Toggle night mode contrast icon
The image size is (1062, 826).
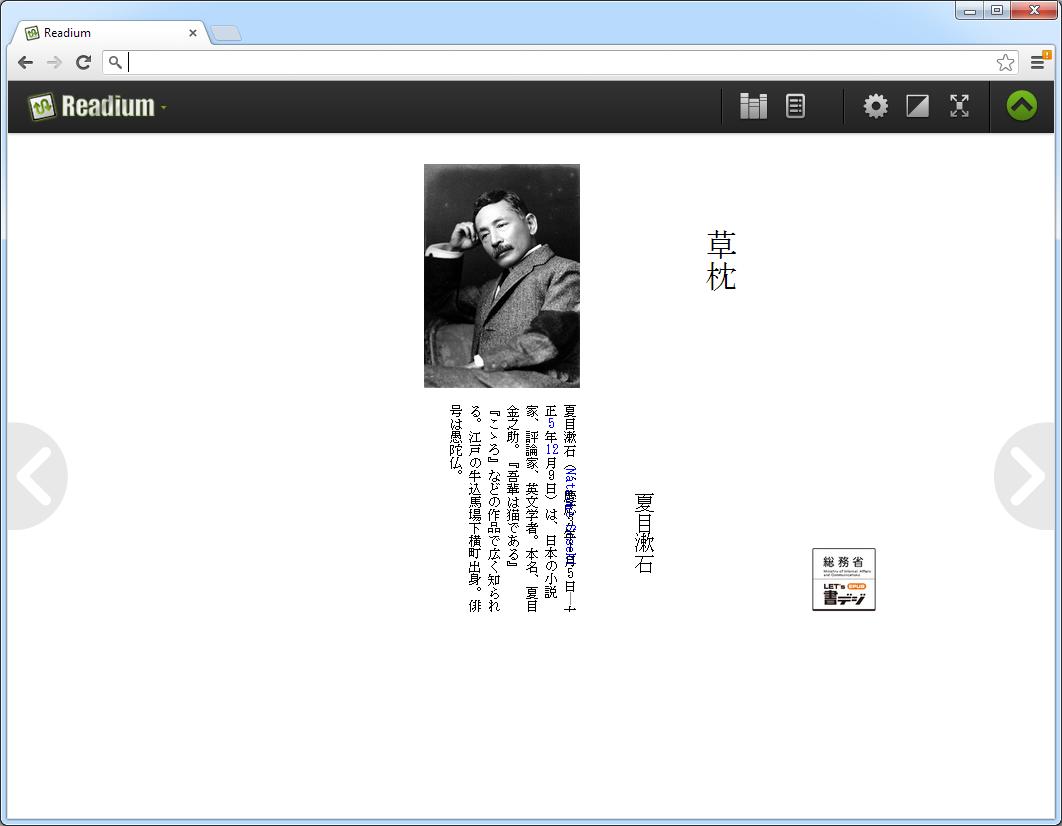click(x=917, y=106)
